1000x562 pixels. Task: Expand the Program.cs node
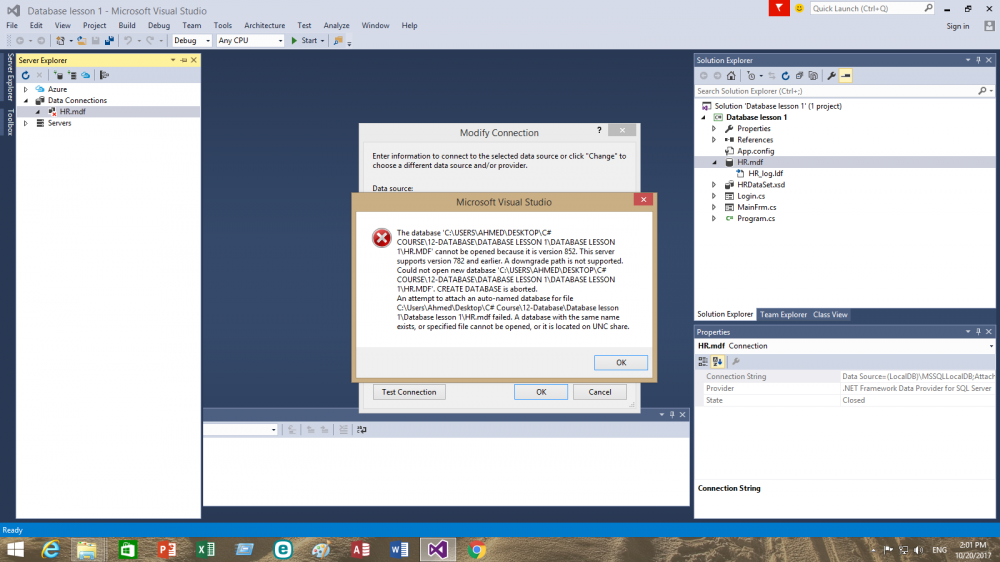pyautogui.click(x=714, y=219)
